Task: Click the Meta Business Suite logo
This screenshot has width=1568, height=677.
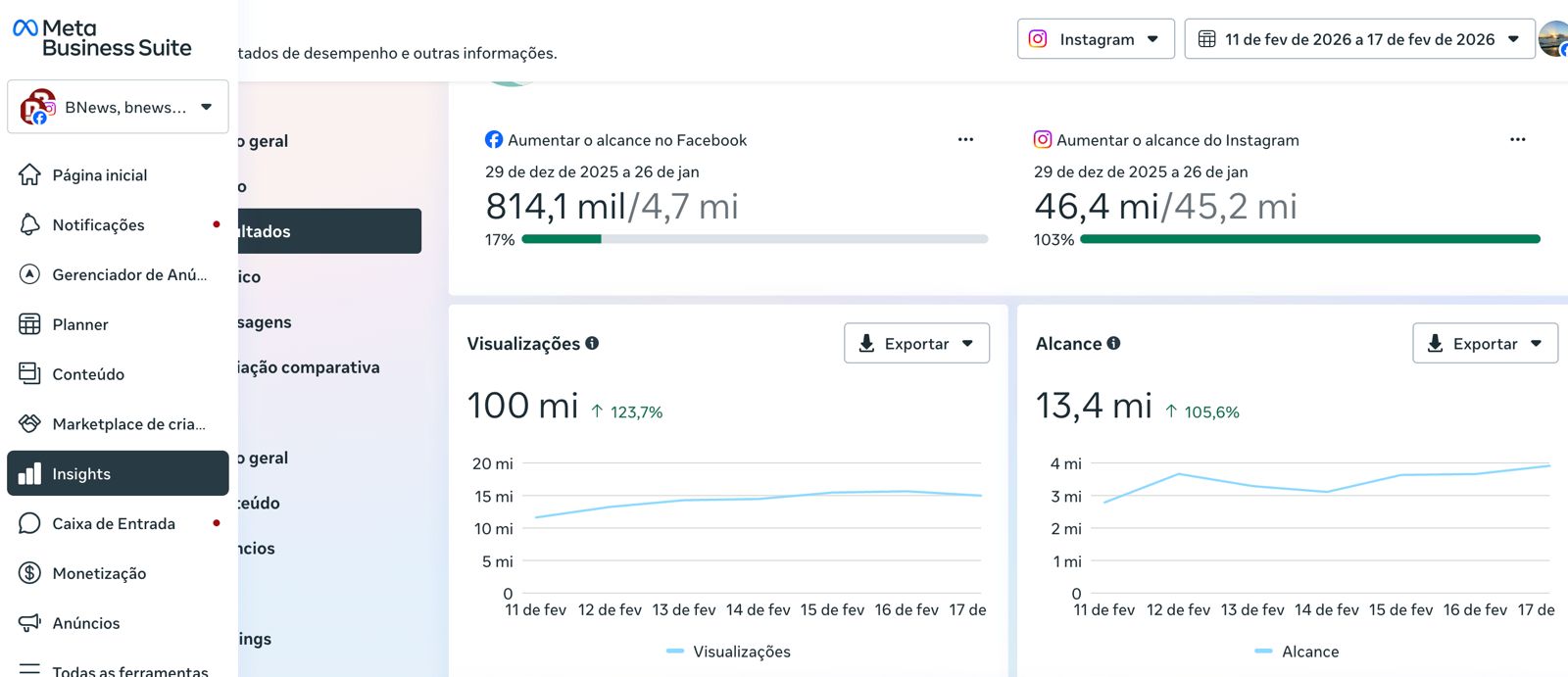Action: tap(102, 38)
